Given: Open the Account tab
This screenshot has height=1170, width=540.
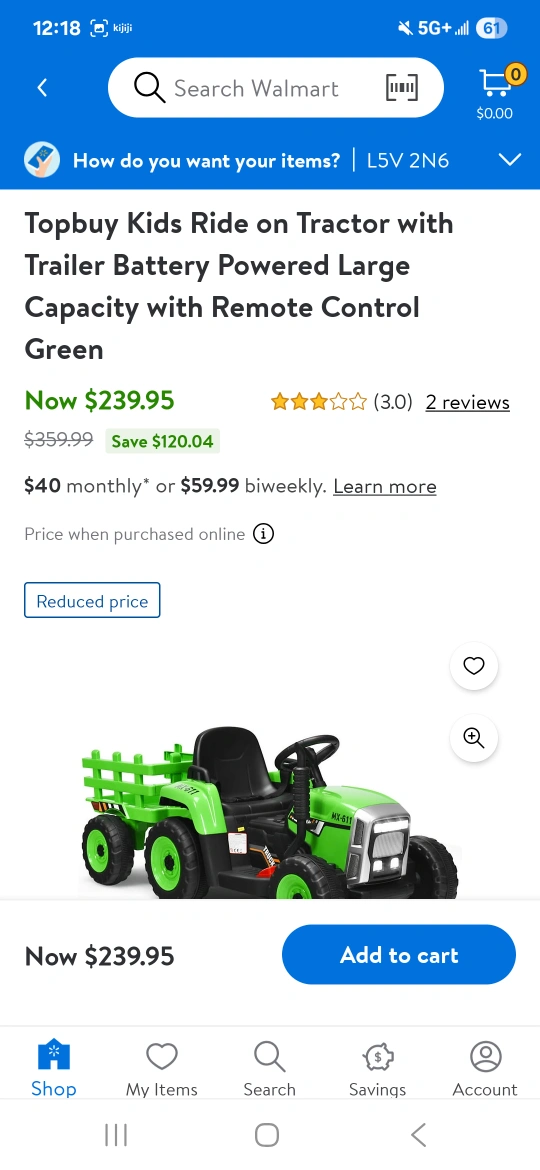Looking at the screenshot, I should point(485,1069).
